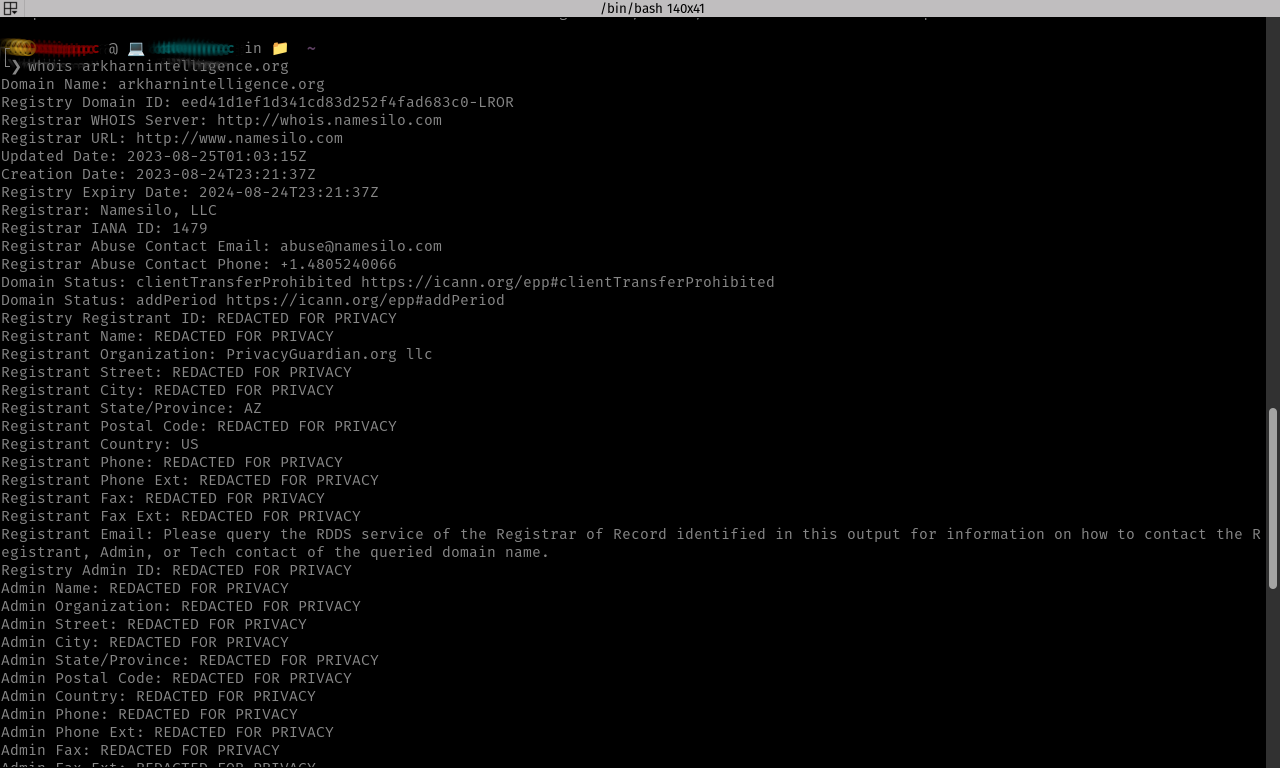
Task: Click the Admin Country line
Action: (158, 696)
